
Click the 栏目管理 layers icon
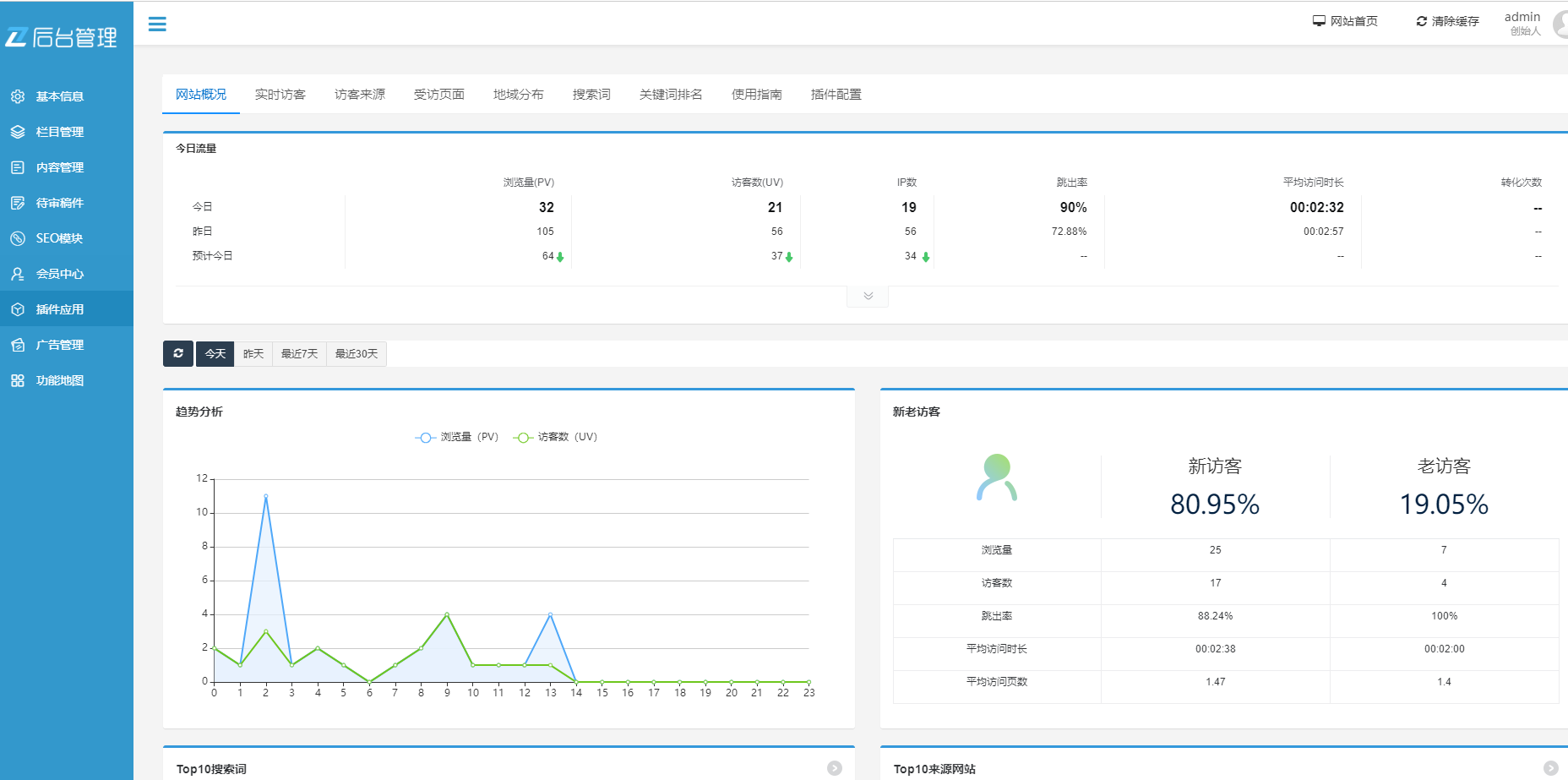click(18, 132)
